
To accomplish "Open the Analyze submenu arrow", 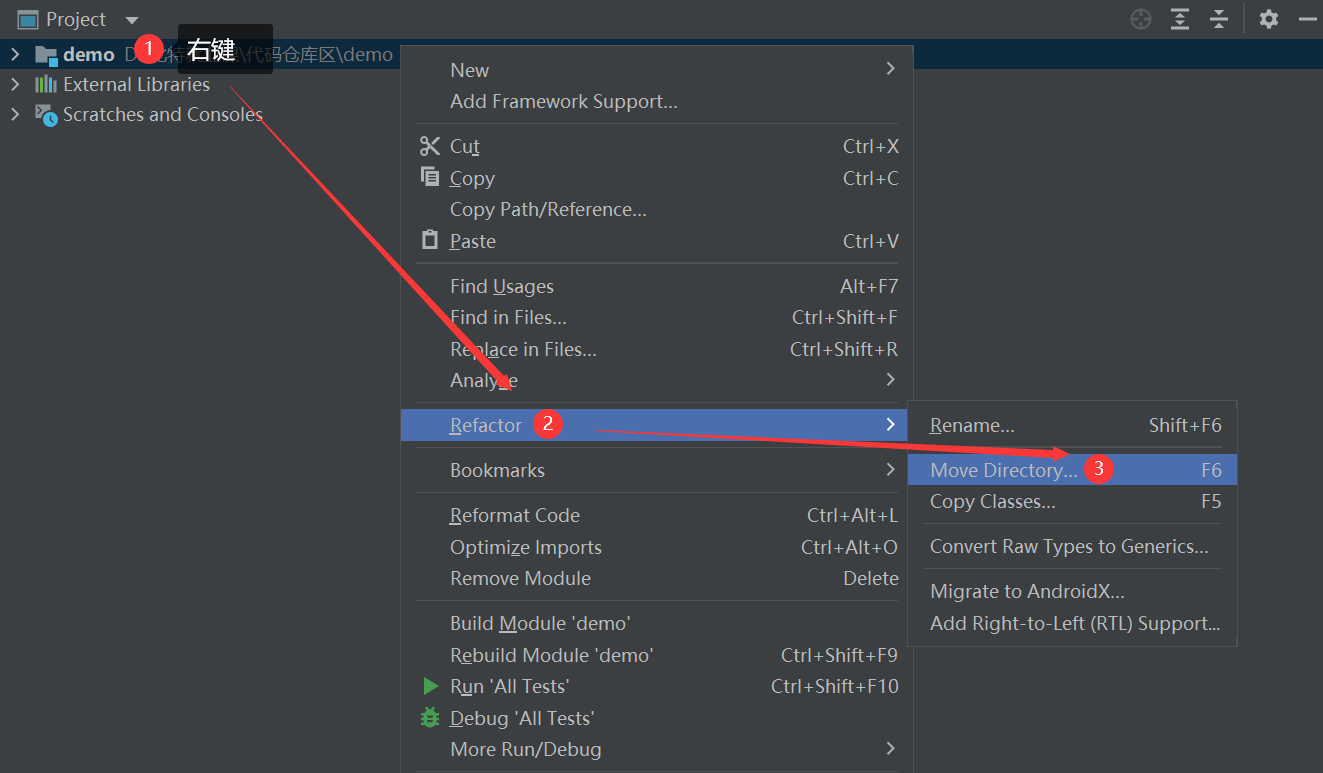I will (890, 379).
